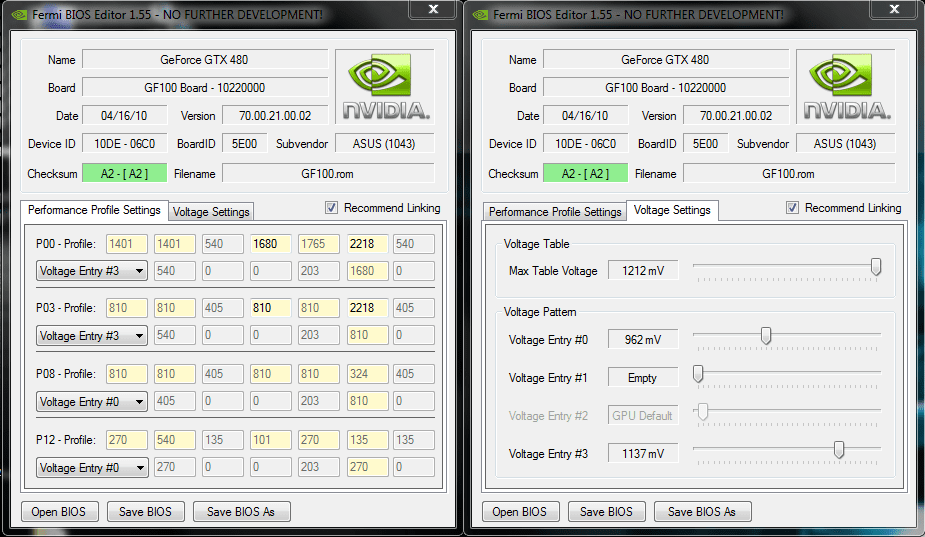Click the NVIDIA logo in left window
The height and width of the screenshot is (537, 925).
click(x=385, y=87)
